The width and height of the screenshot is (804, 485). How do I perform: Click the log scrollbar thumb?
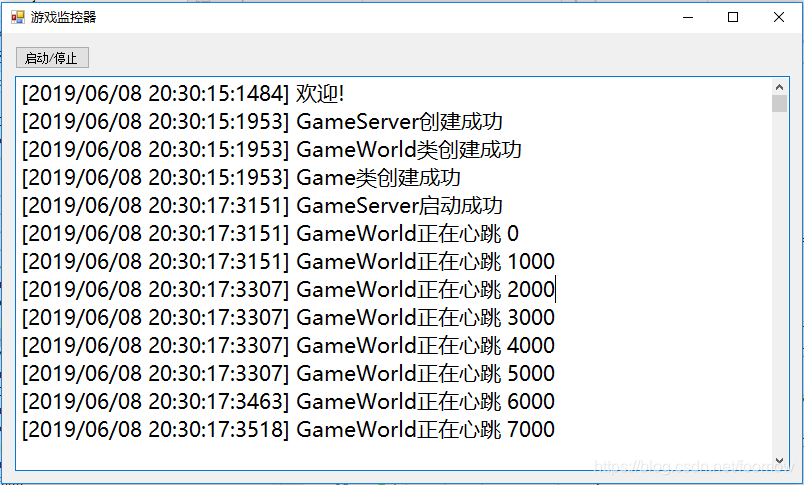tap(779, 104)
